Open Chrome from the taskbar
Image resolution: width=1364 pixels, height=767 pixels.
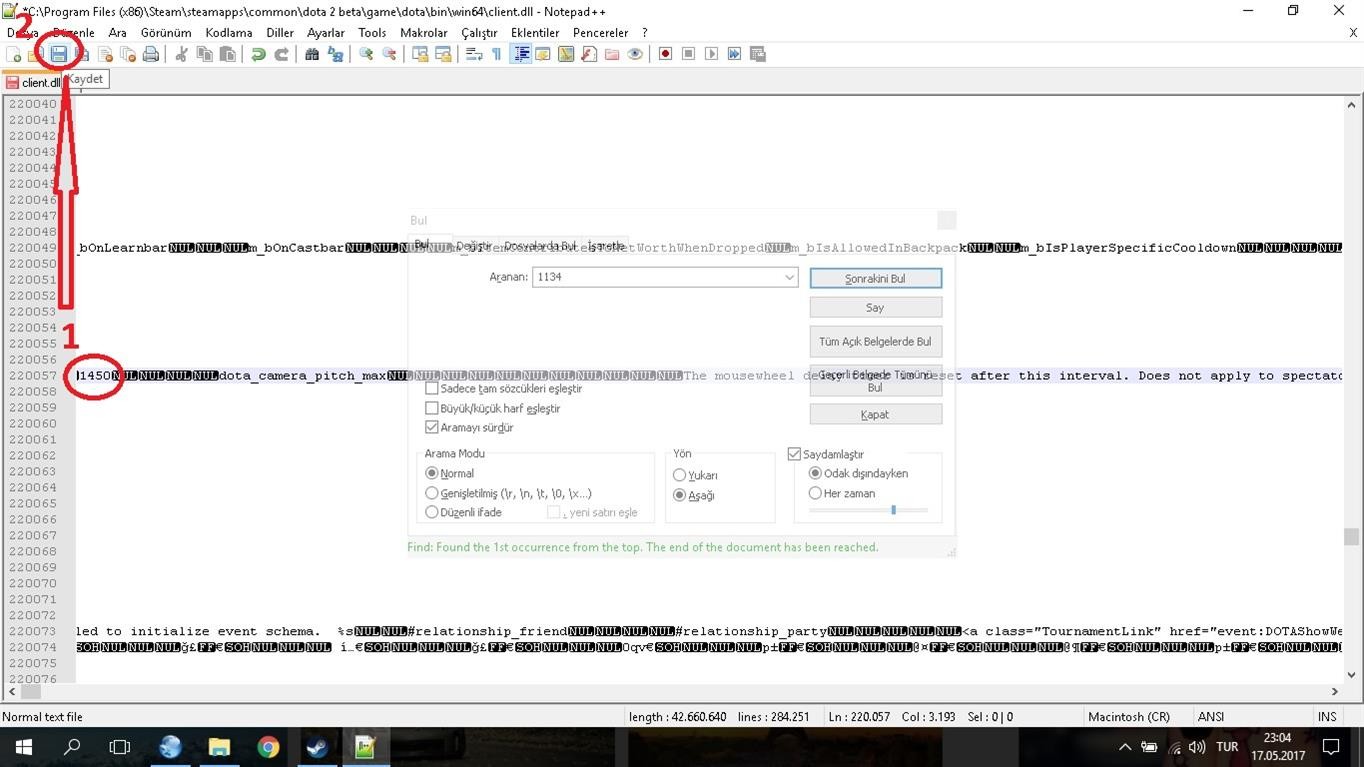[268, 747]
